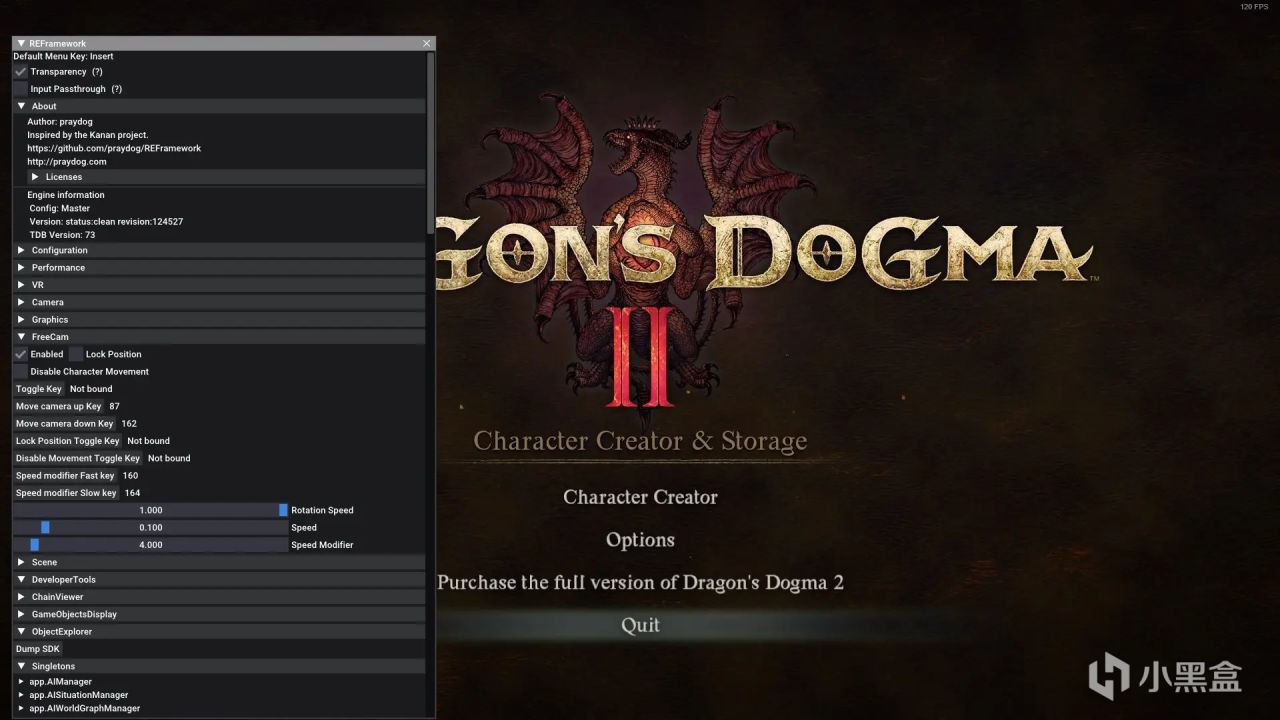
Task: Click the Speed Modifier slider
Action: 150,545
